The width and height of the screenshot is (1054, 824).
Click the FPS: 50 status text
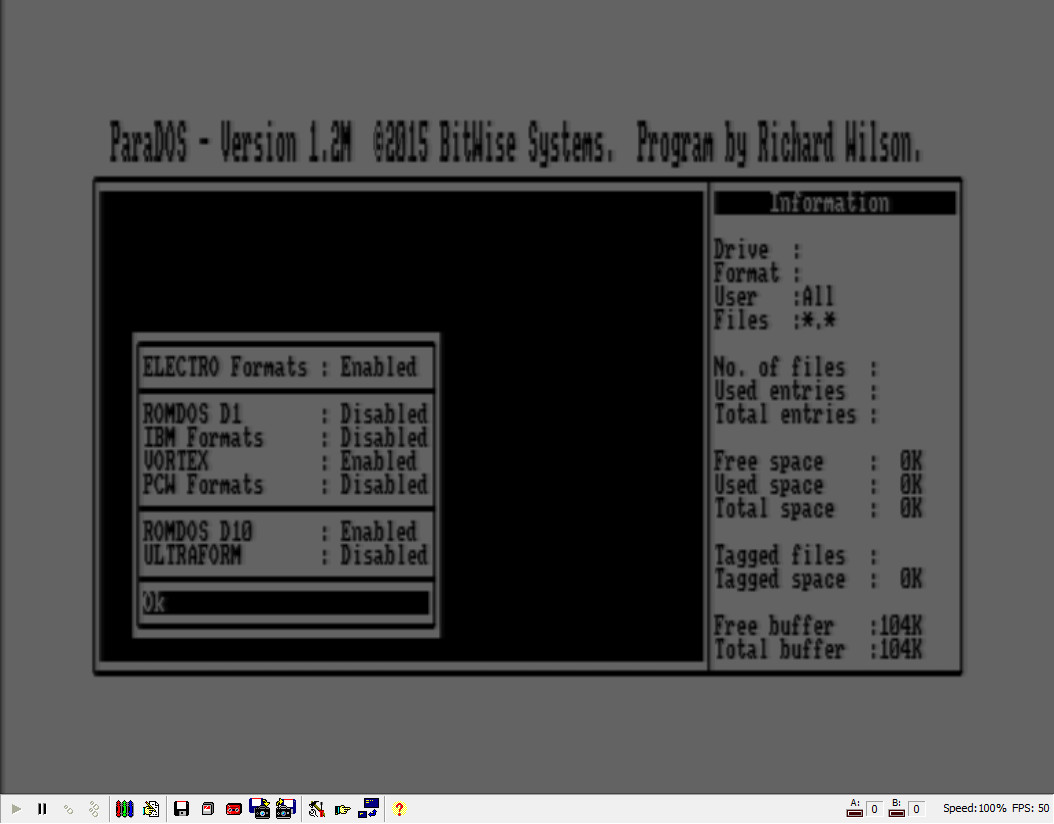1030,809
